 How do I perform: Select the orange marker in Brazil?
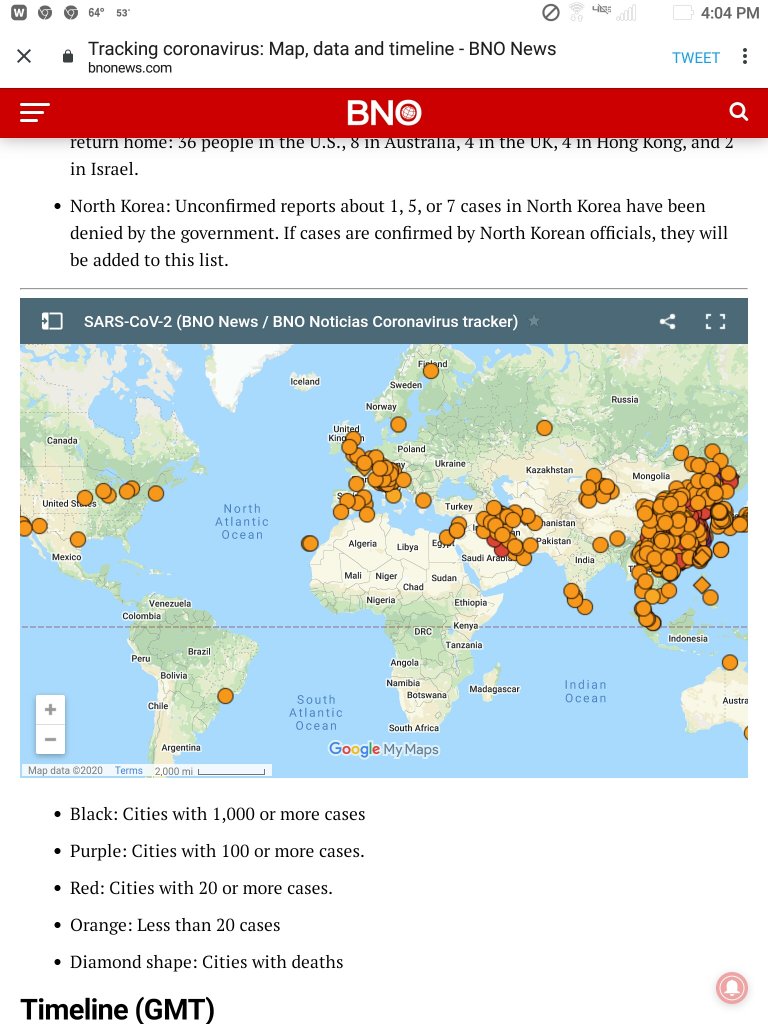pos(226,696)
